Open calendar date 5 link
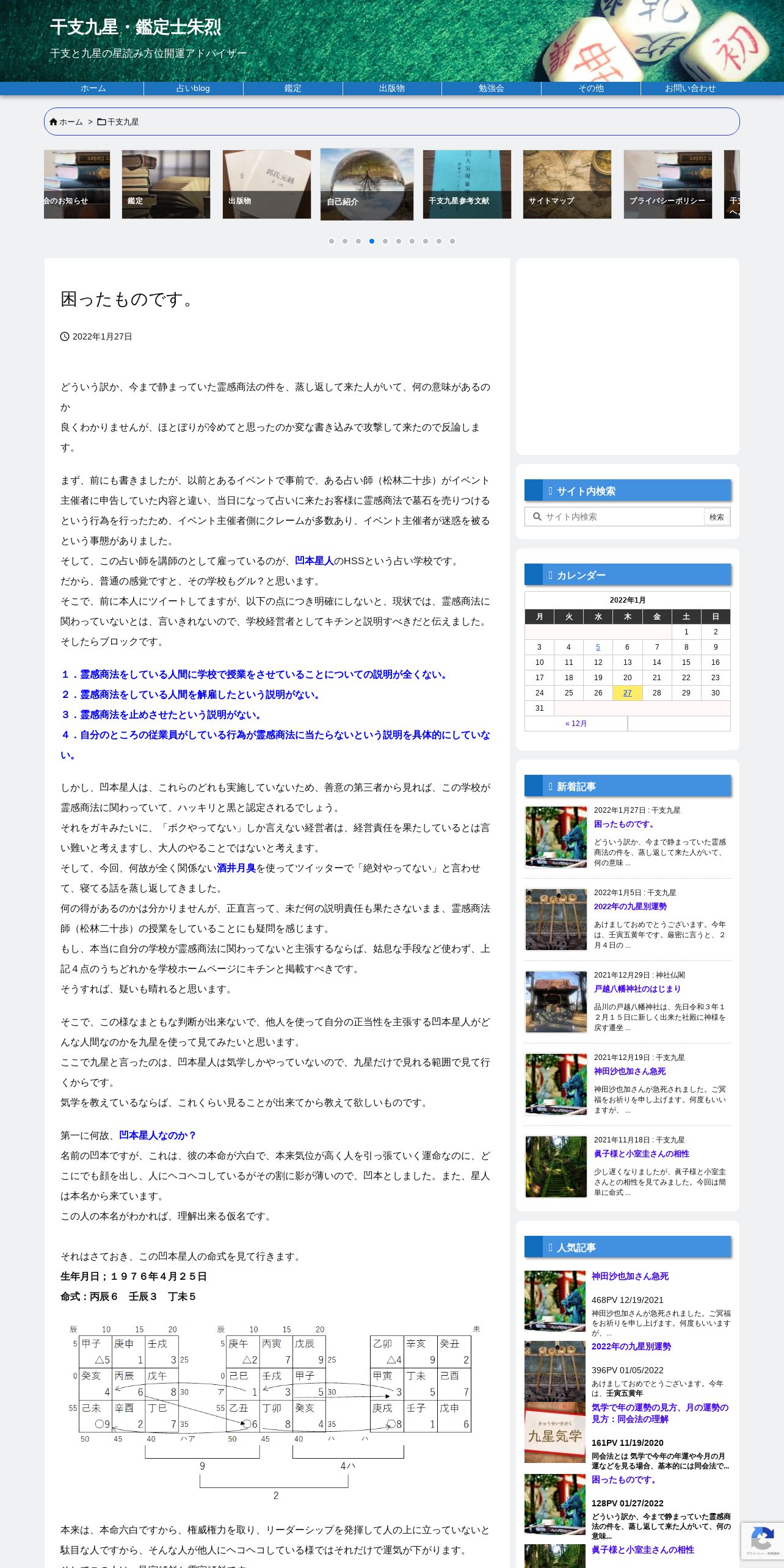This screenshot has height=1568, width=784. [x=598, y=647]
